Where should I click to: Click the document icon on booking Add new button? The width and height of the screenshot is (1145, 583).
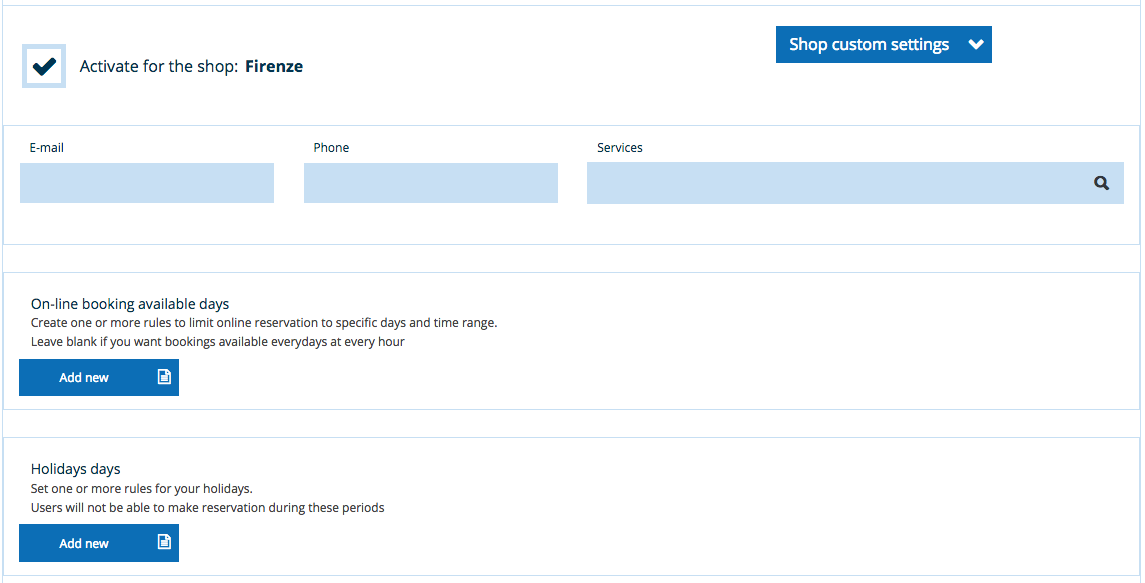(x=163, y=377)
